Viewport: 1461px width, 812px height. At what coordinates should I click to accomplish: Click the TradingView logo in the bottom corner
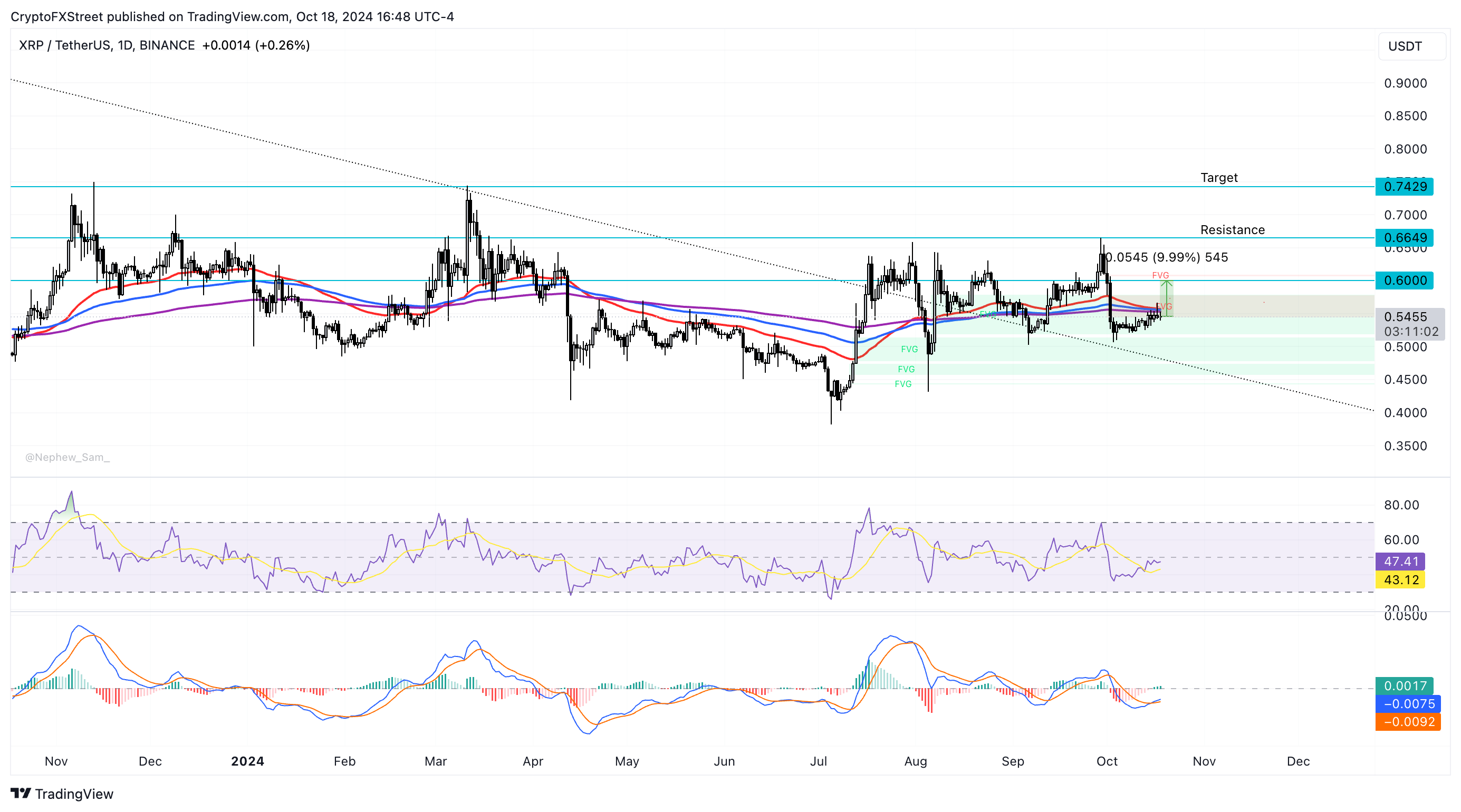coord(22,794)
